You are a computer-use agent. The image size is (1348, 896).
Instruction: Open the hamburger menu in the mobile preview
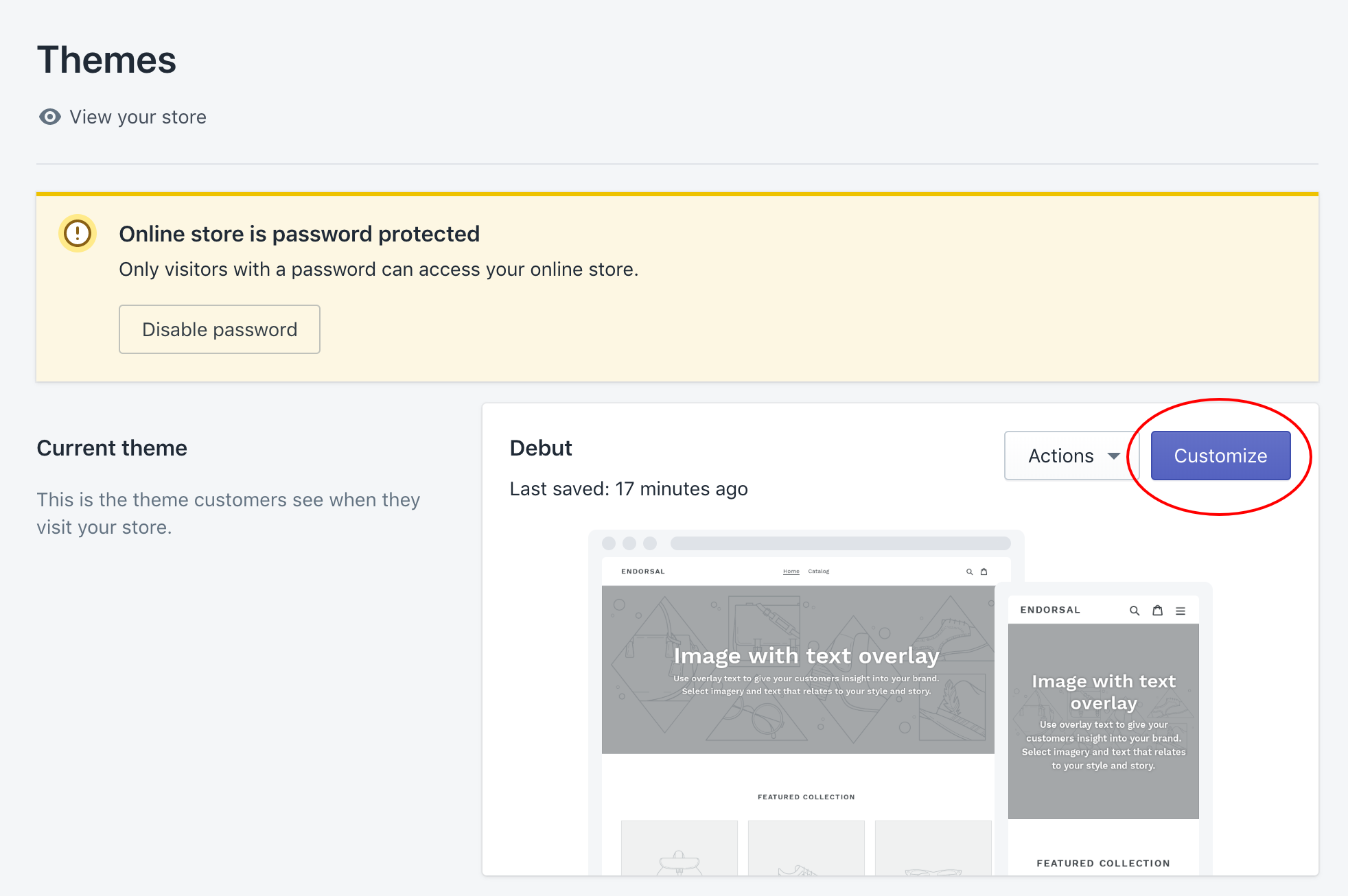[1181, 610]
